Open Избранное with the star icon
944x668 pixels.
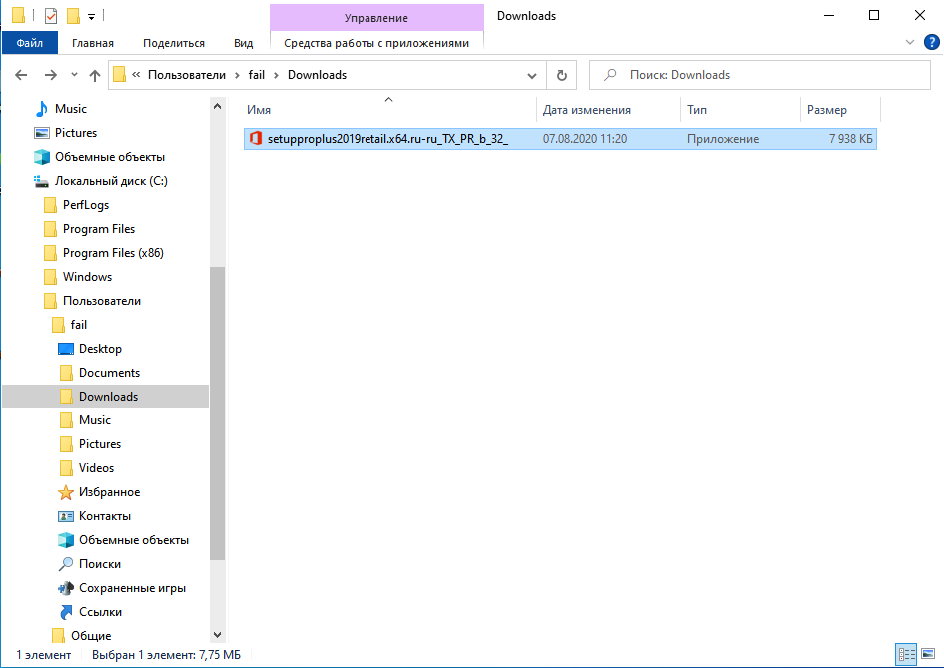(109, 492)
